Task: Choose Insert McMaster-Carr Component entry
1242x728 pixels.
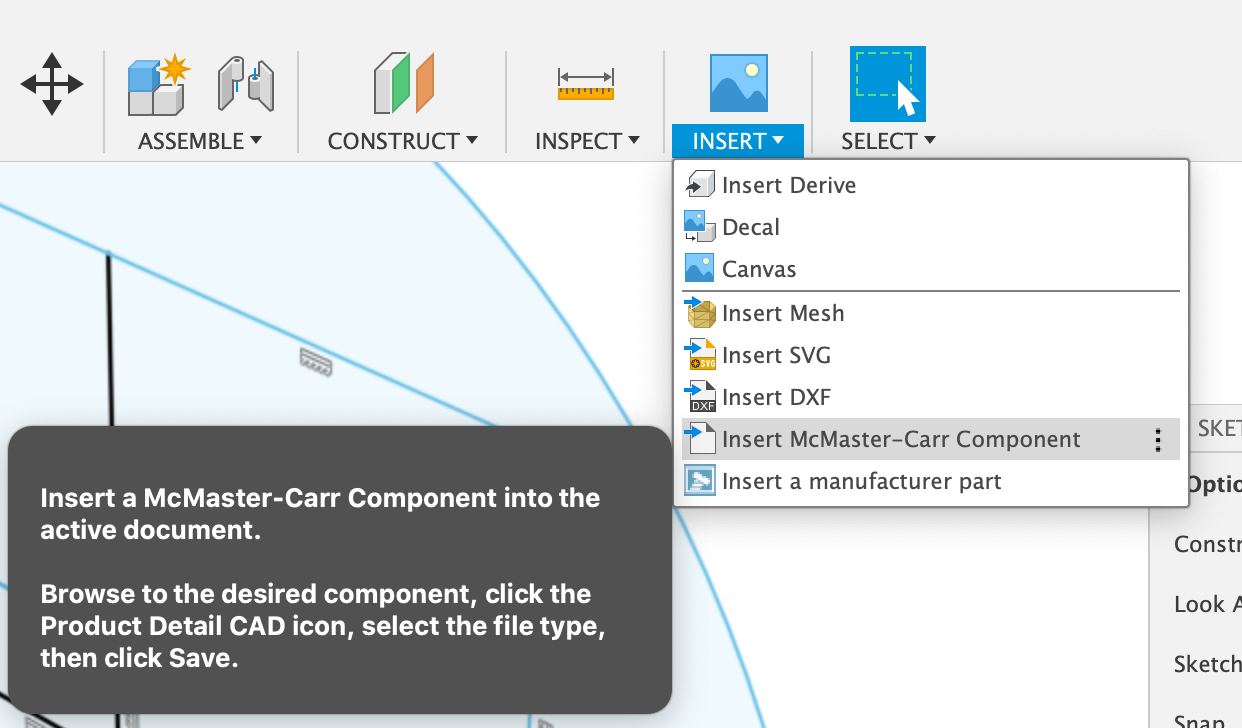Action: tap(931, 439)
